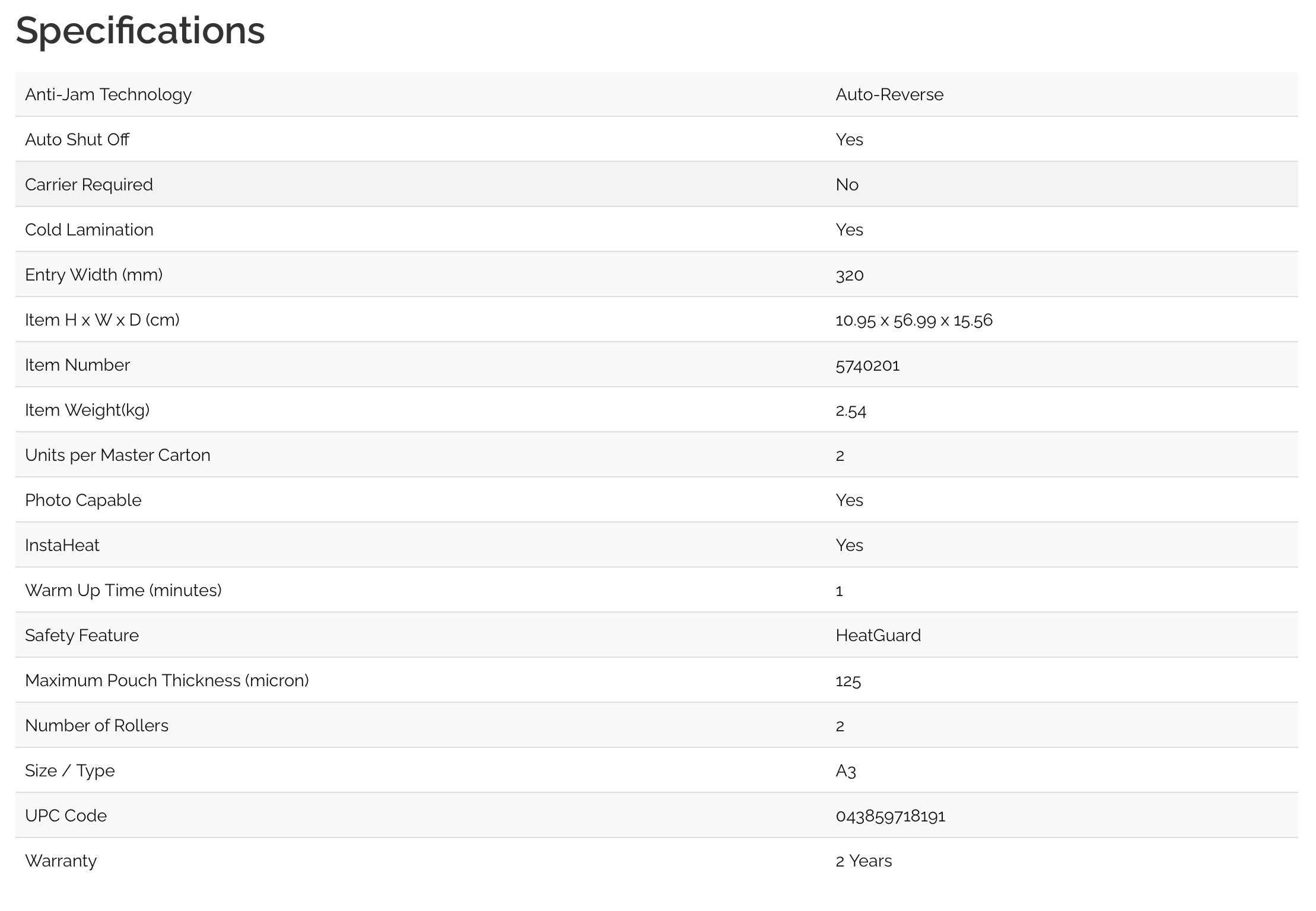Image resolution: width=1316 pixels, height=911 pixels.
Task: Select the Units per Master Carton label
Action: 117,455
